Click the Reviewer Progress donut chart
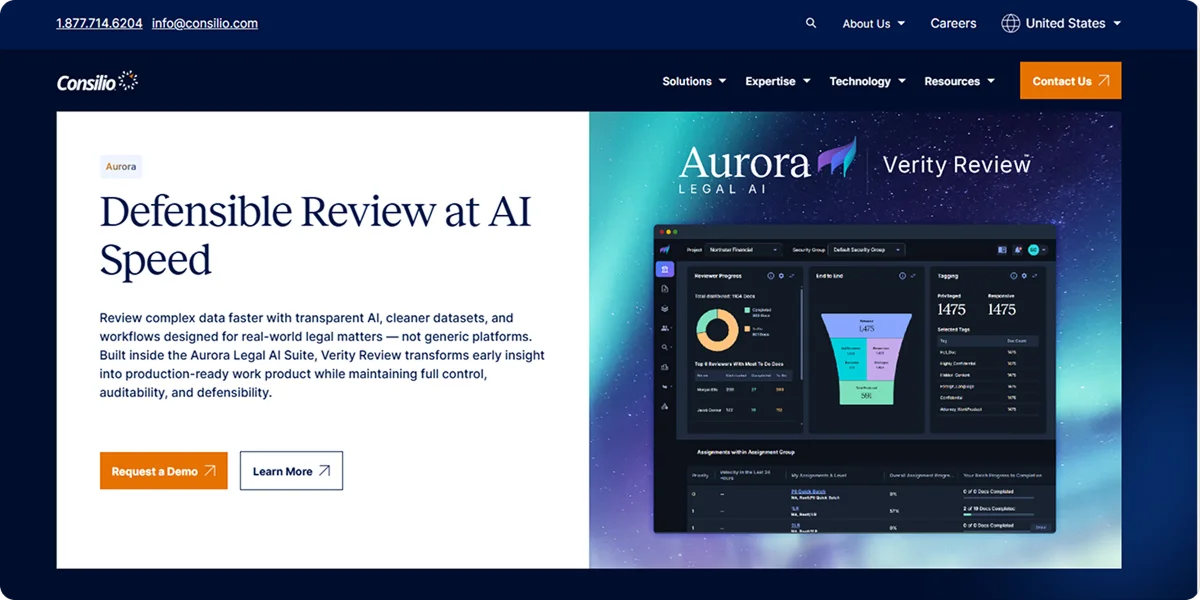The width and height of the screenshot is (1200, 600). (717, 329)
